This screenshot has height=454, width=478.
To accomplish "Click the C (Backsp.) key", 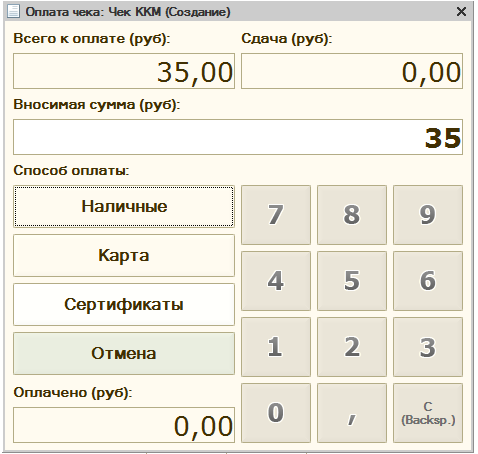I will [428, 413].
